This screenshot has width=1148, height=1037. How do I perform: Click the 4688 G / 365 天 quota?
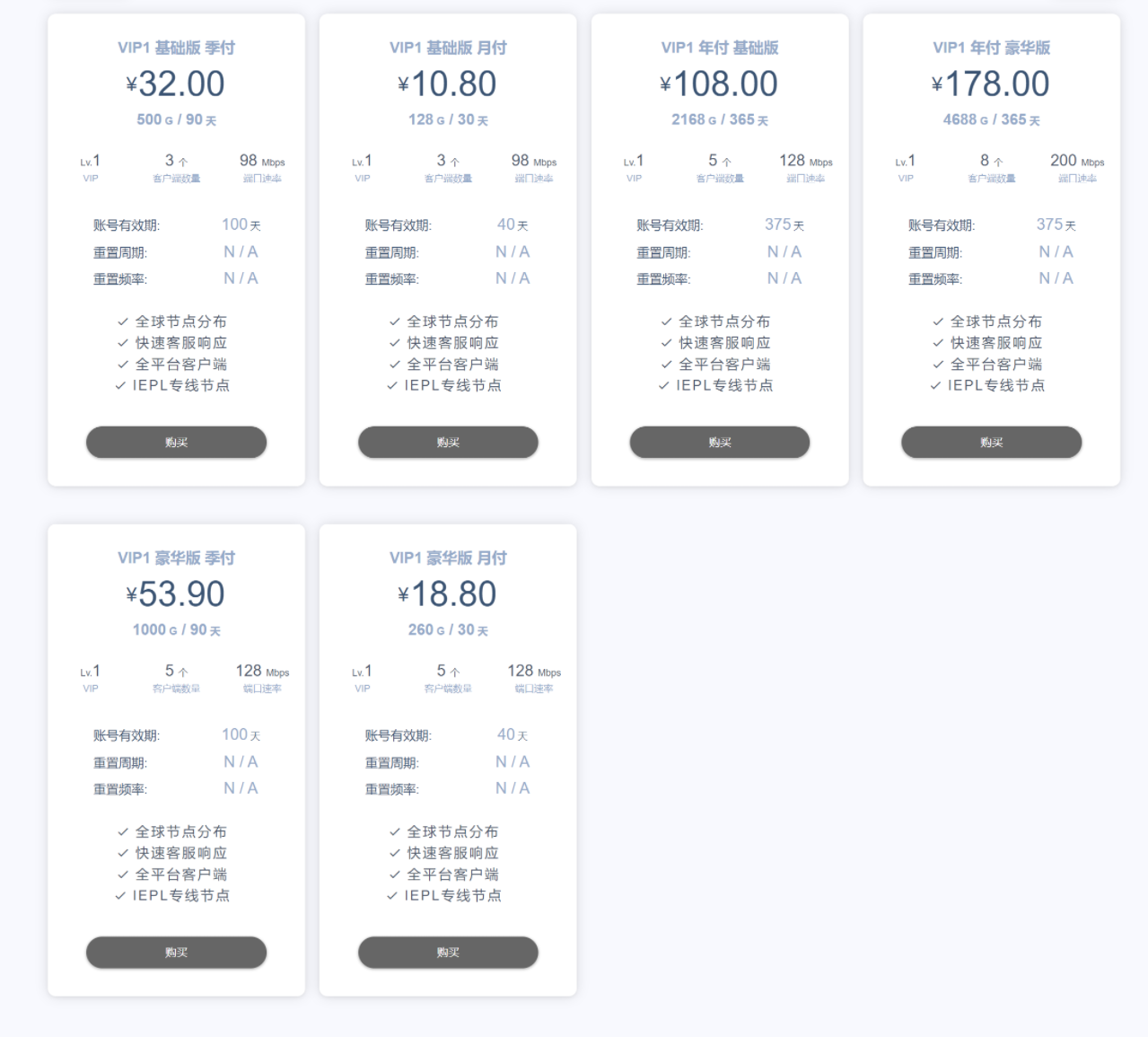click(991, 119)
